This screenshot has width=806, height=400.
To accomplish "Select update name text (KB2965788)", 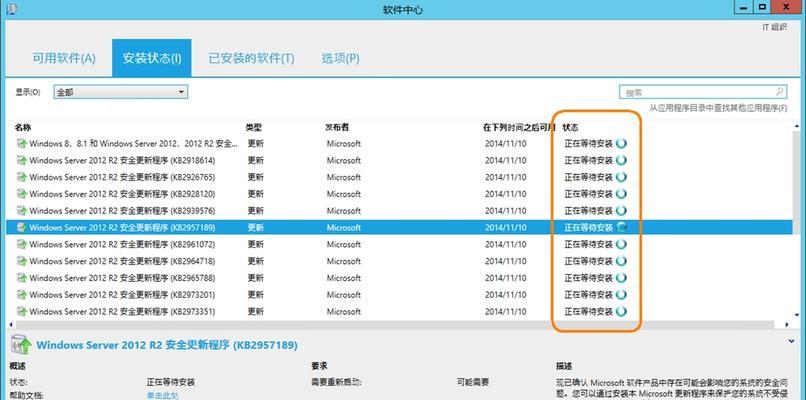I will (x=122, y=278).
